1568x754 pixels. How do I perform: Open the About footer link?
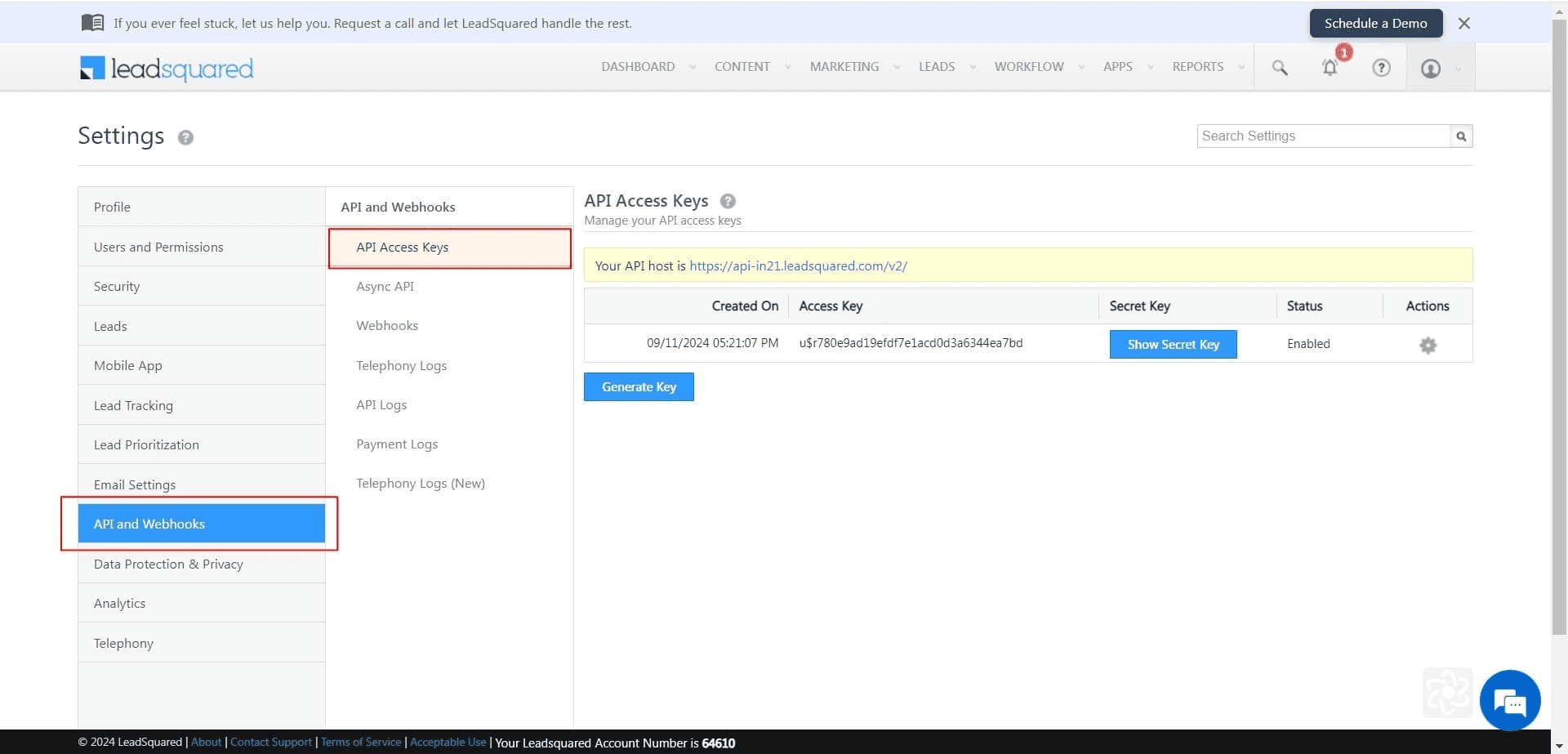point(206,743)
